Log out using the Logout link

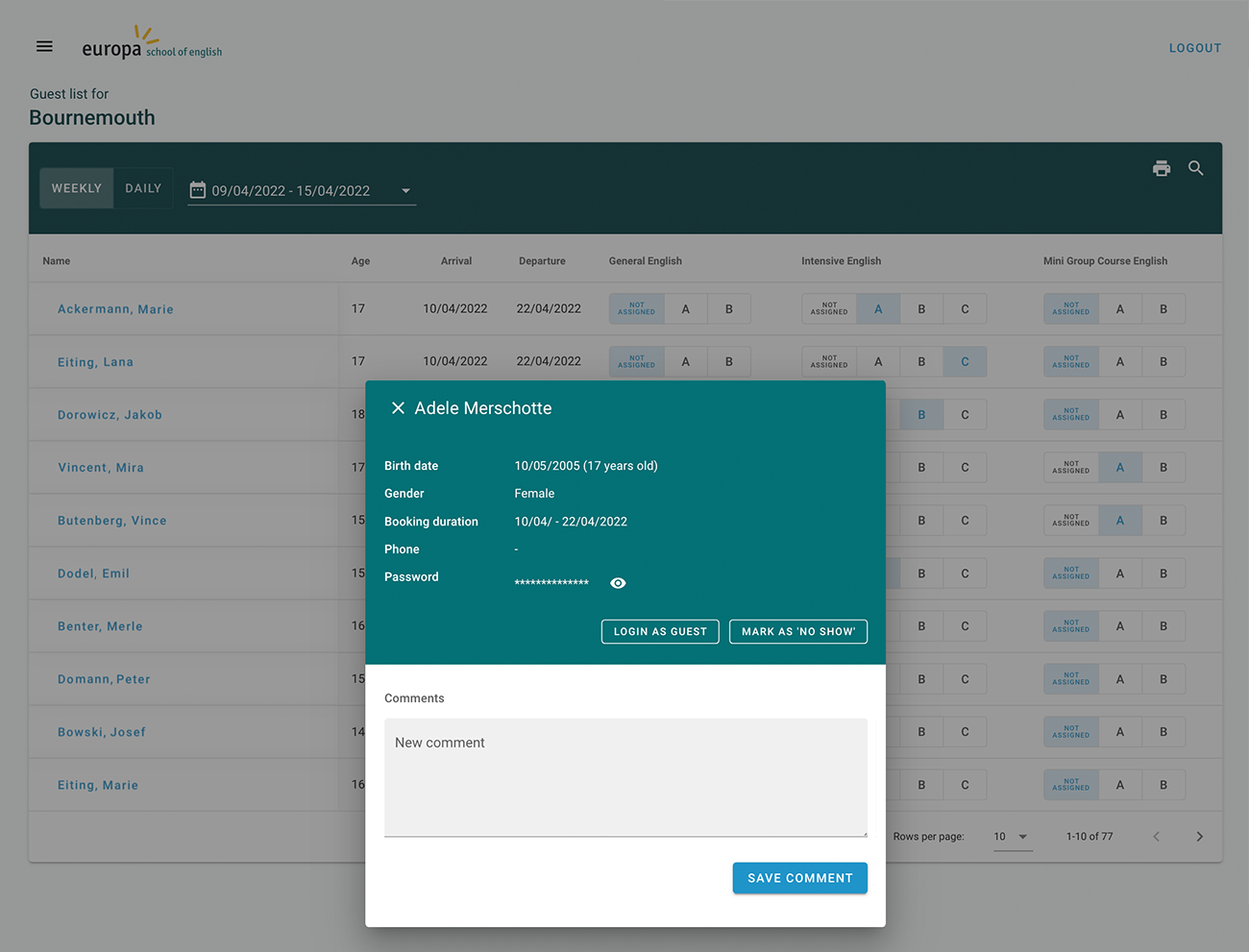(x=1194, y=48)
